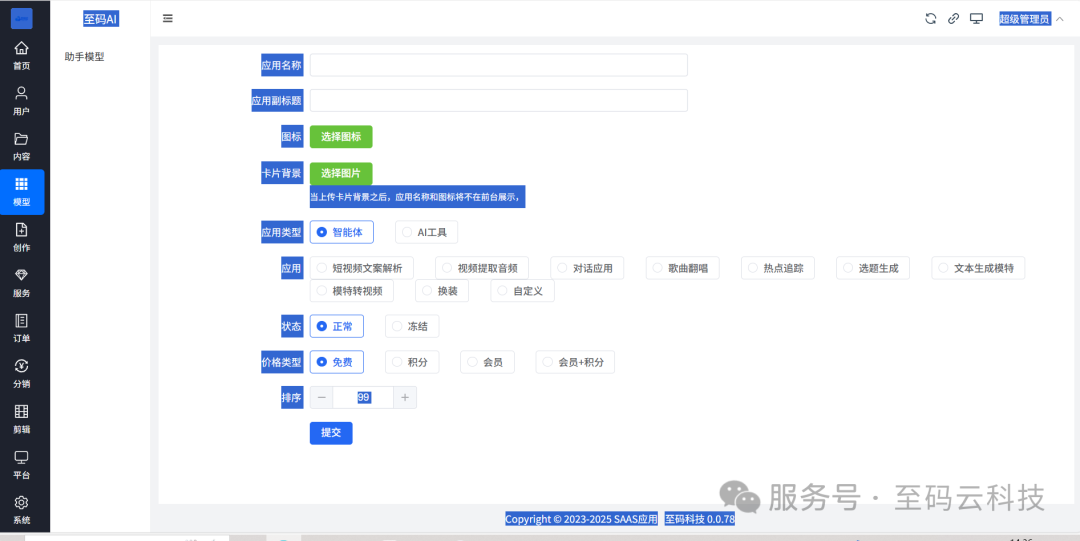This screenshot has width=1080, height=541.
Task: Open the 分销 distribution sidebar icon
Action: (x=22, y=374)
